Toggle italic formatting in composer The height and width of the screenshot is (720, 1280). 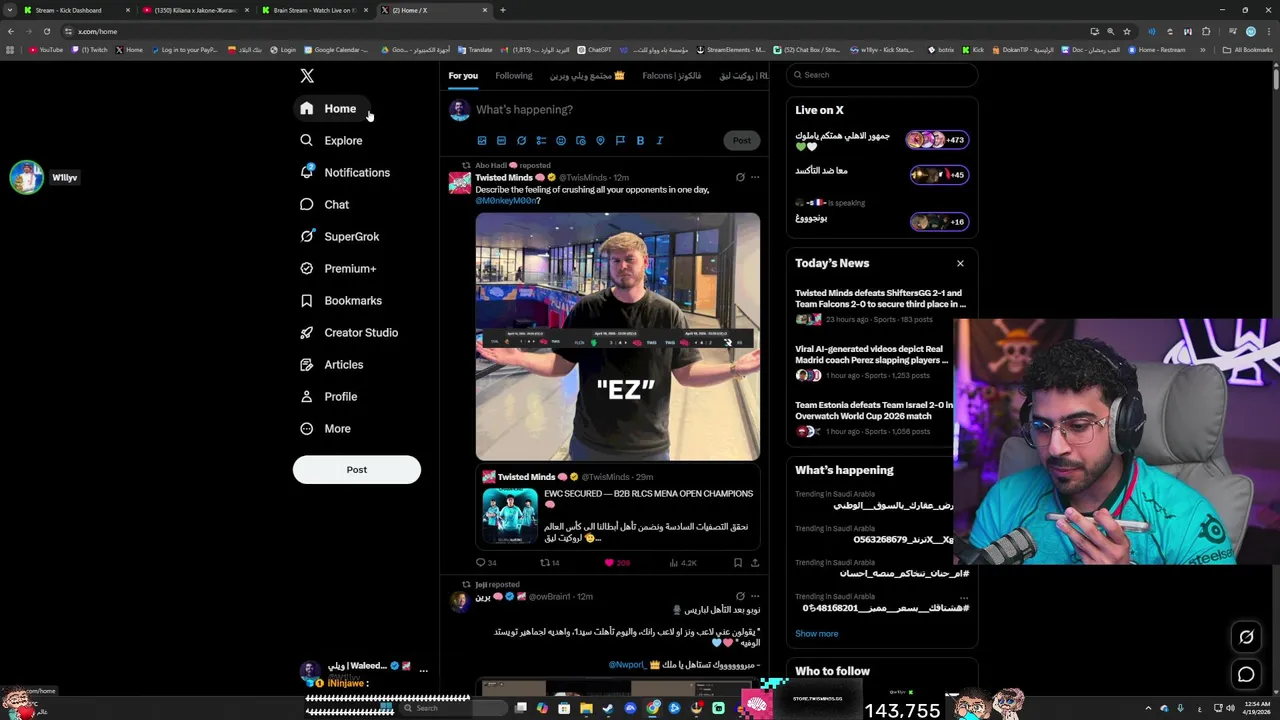pyautogui.click(x=660, y=141)
